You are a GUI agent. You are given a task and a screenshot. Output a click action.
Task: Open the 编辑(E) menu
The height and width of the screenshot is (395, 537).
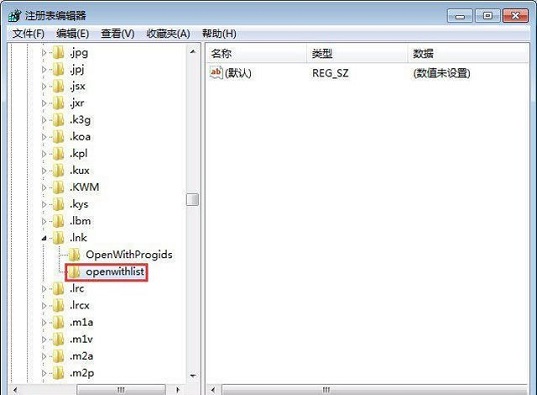pyautogui.click(x=73, y=34)
